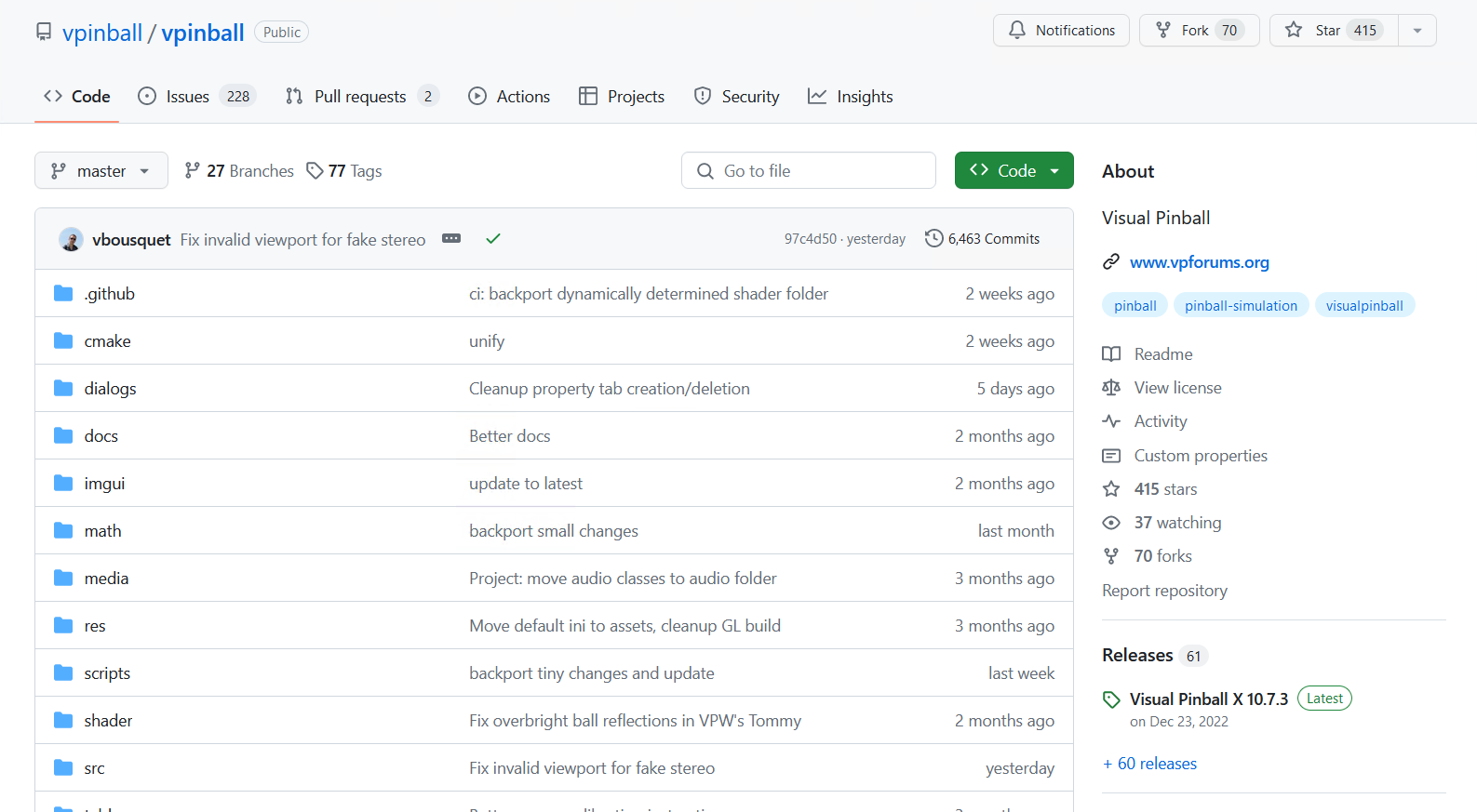The height and width of the screenshot is (812, 1477).
Task: Visit www.vpforums.org link
Action: pos(1200,262)
